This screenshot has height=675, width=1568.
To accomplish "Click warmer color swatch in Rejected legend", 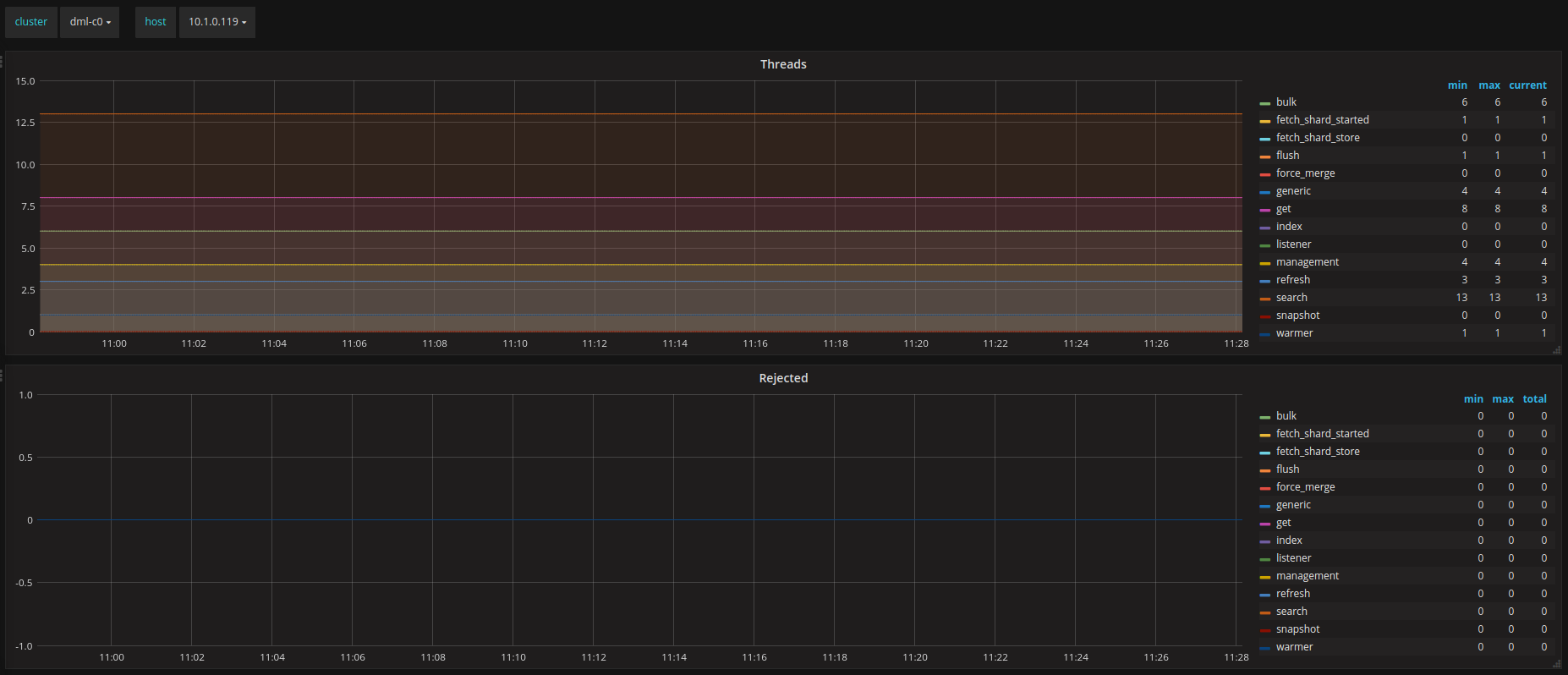I will coord(1265,648).
